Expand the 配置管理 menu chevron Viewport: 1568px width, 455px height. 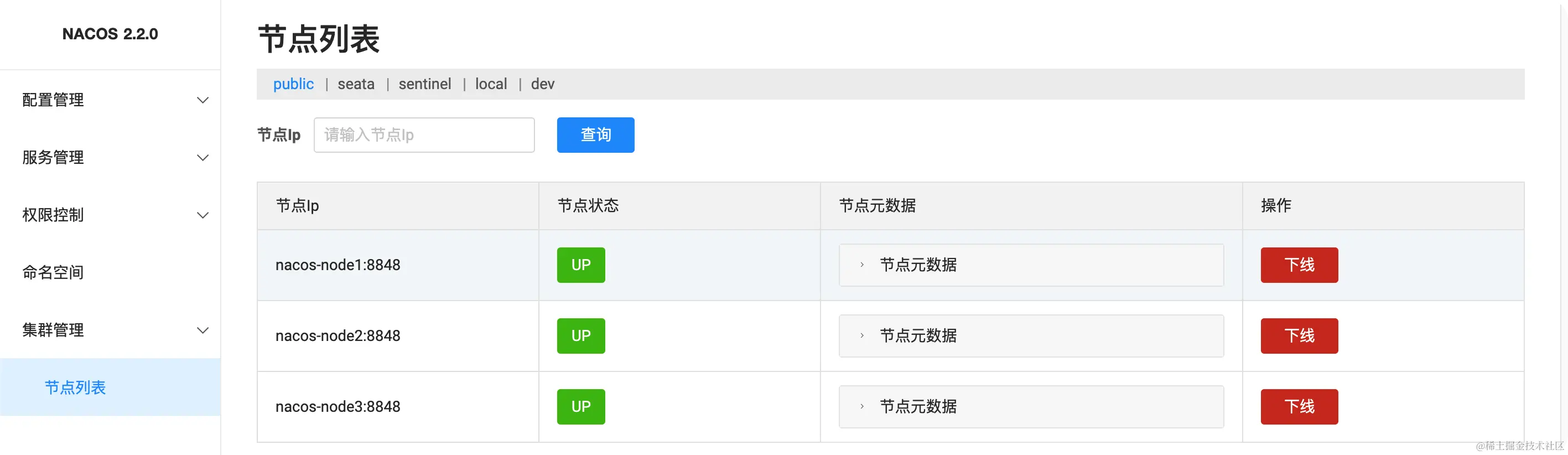203,100
